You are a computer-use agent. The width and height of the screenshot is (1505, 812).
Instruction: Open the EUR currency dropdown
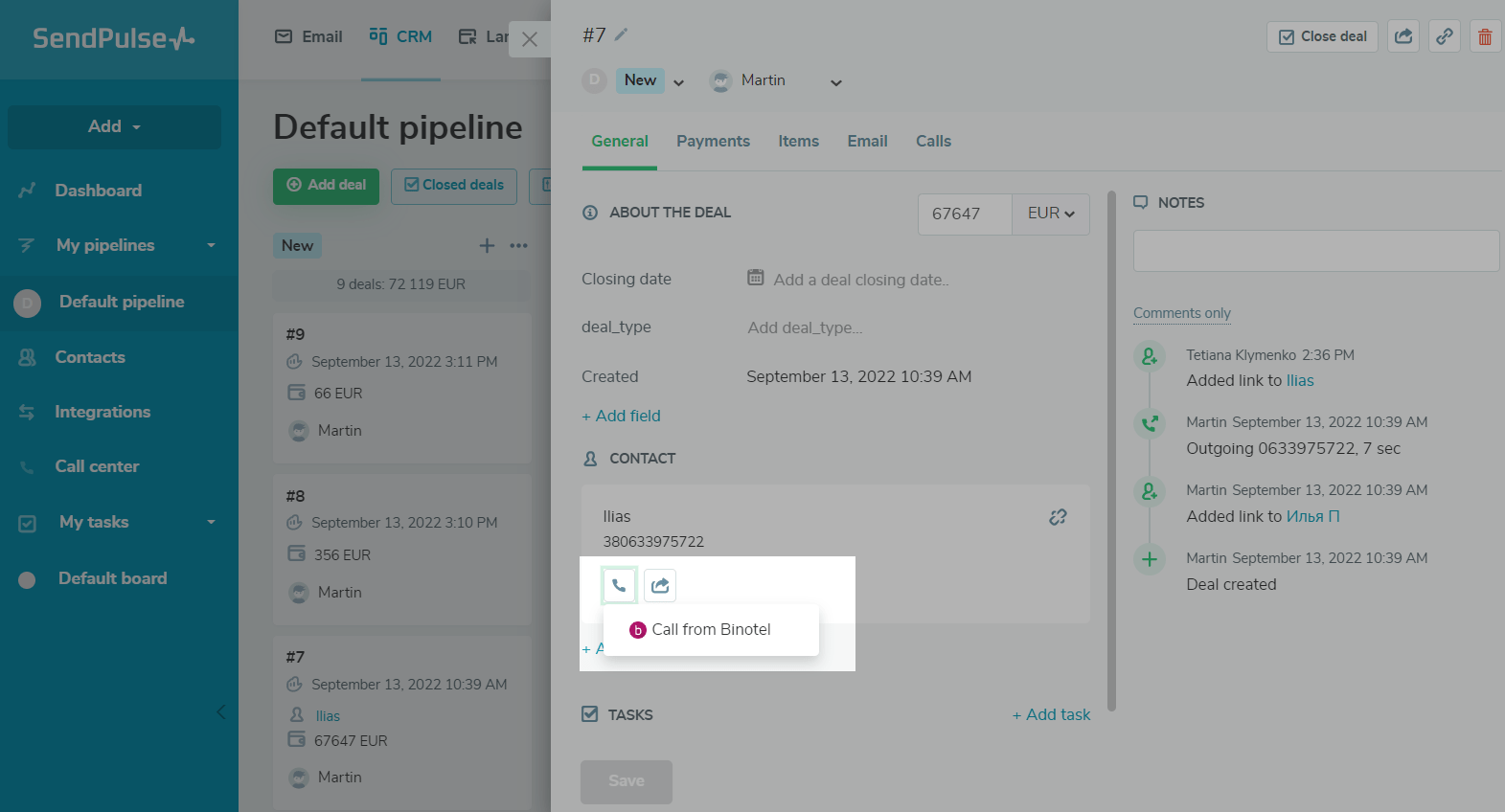click(1050, 214)
